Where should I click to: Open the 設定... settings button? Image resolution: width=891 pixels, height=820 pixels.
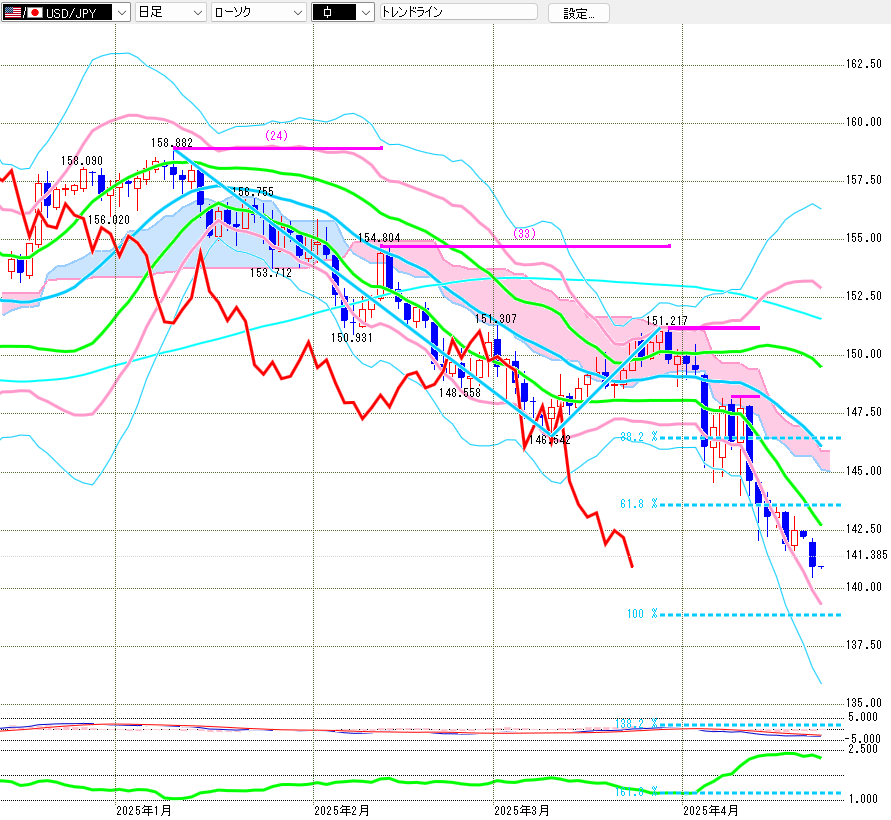(x=578, y=13)
